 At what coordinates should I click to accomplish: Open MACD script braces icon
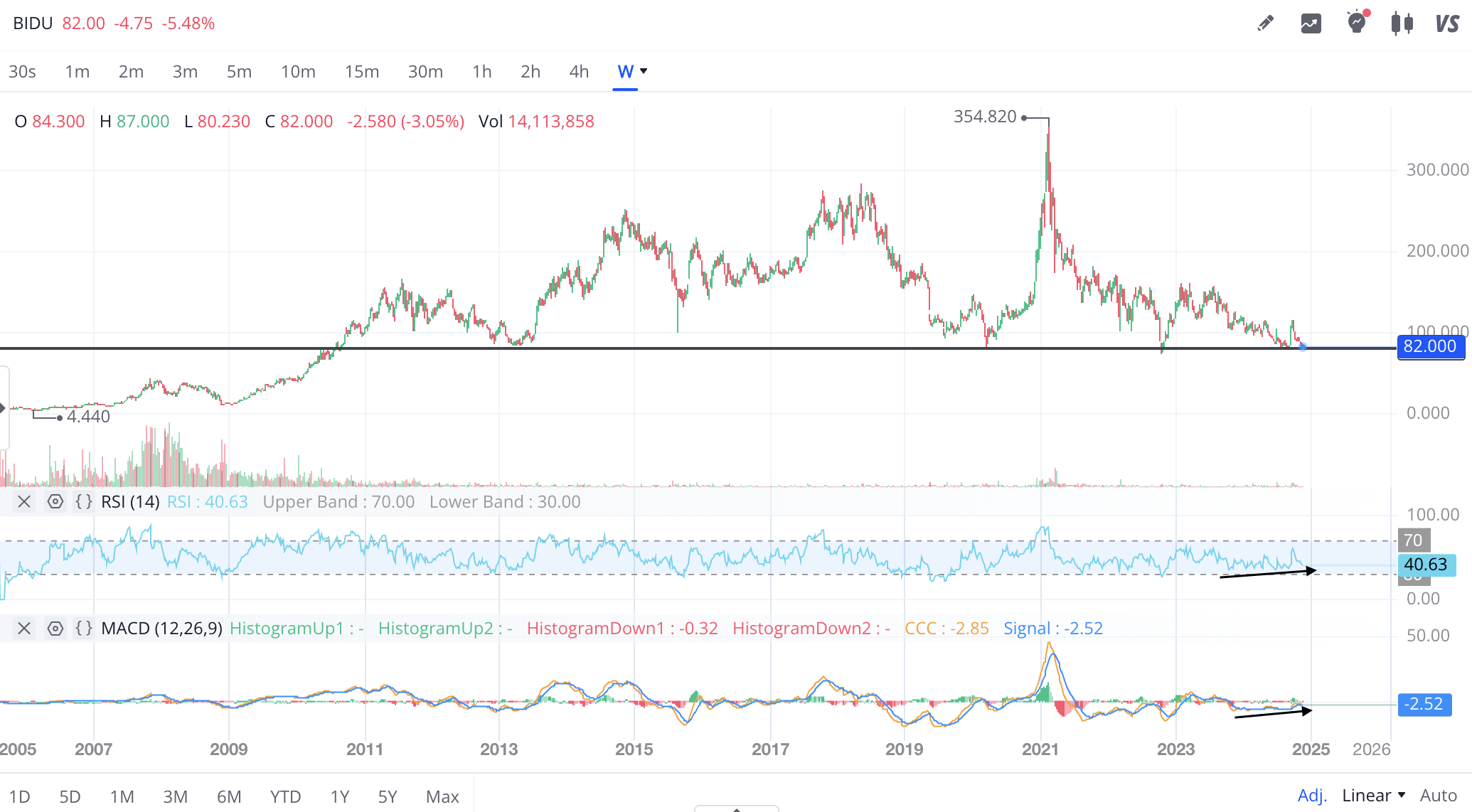[84, 628]
